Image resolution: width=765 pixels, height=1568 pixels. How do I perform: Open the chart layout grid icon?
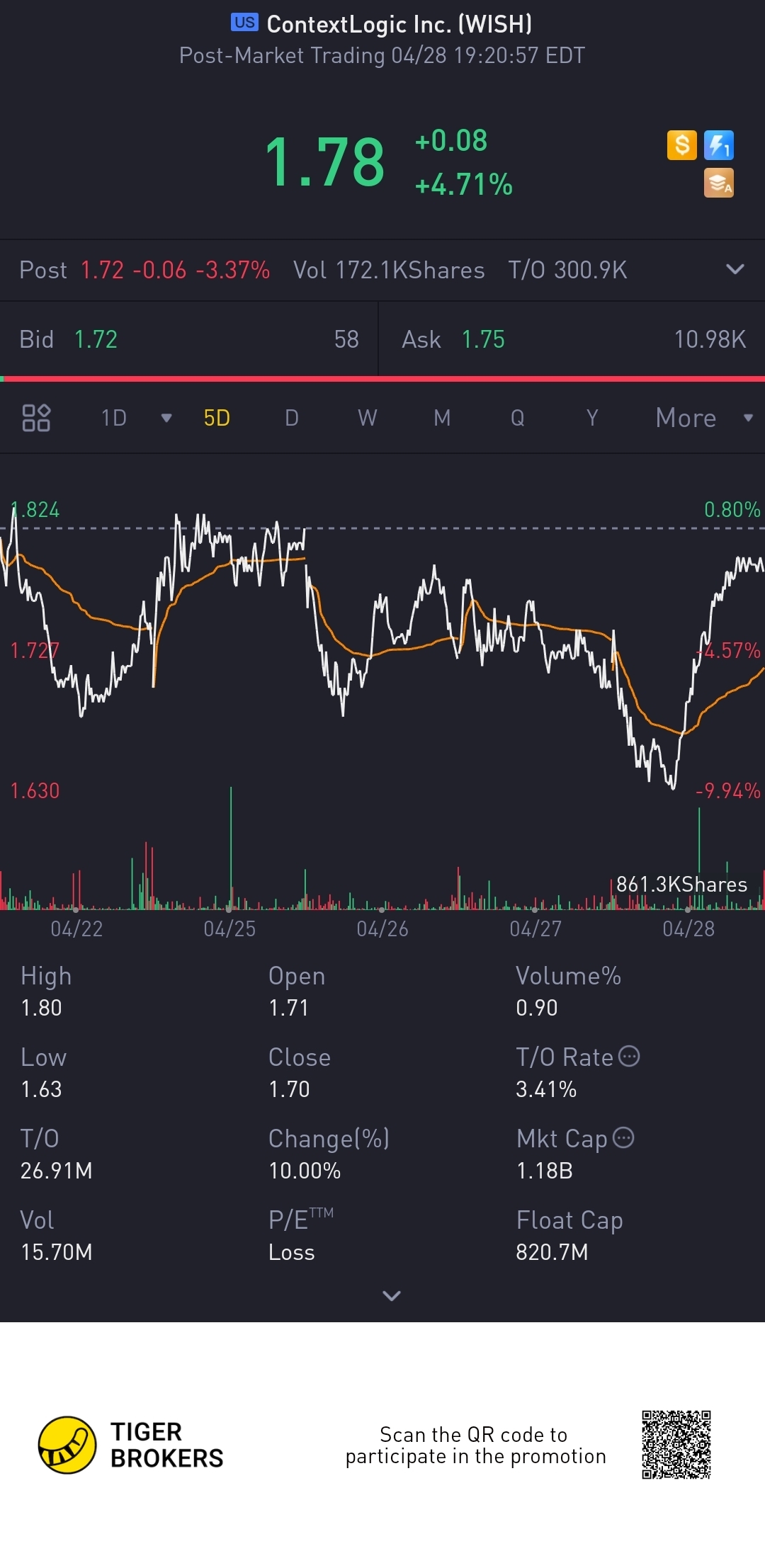36,418
